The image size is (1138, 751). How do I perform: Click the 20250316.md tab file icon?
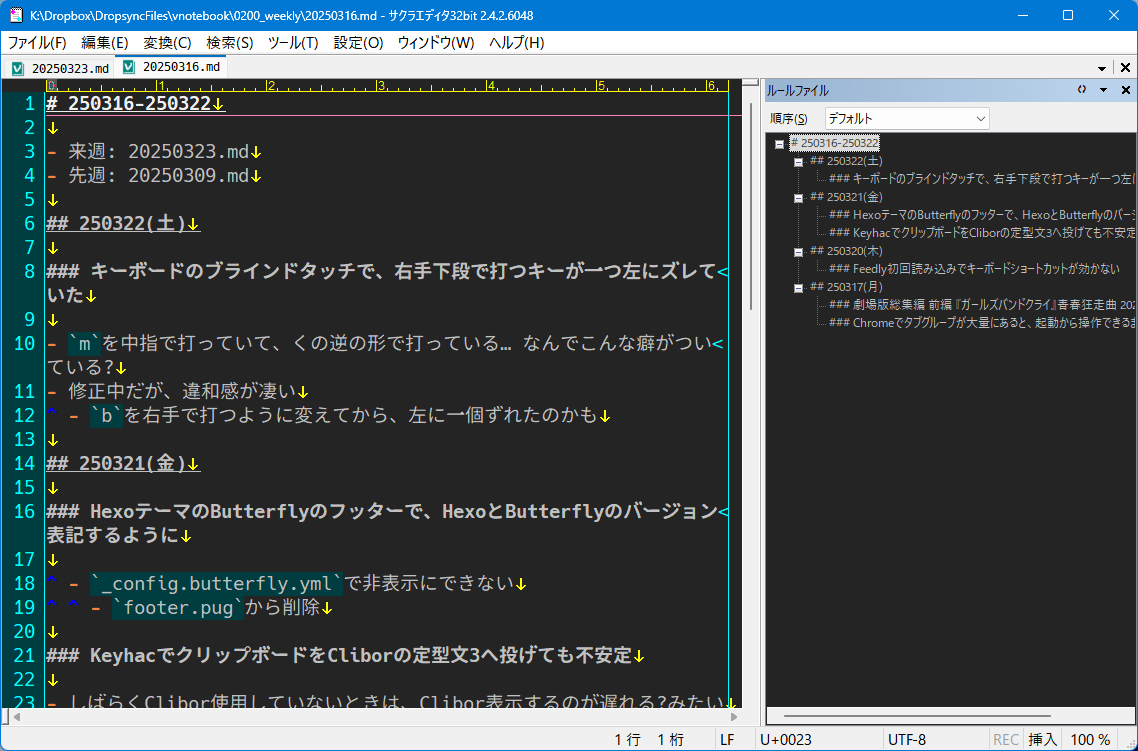tap(130, 67)
